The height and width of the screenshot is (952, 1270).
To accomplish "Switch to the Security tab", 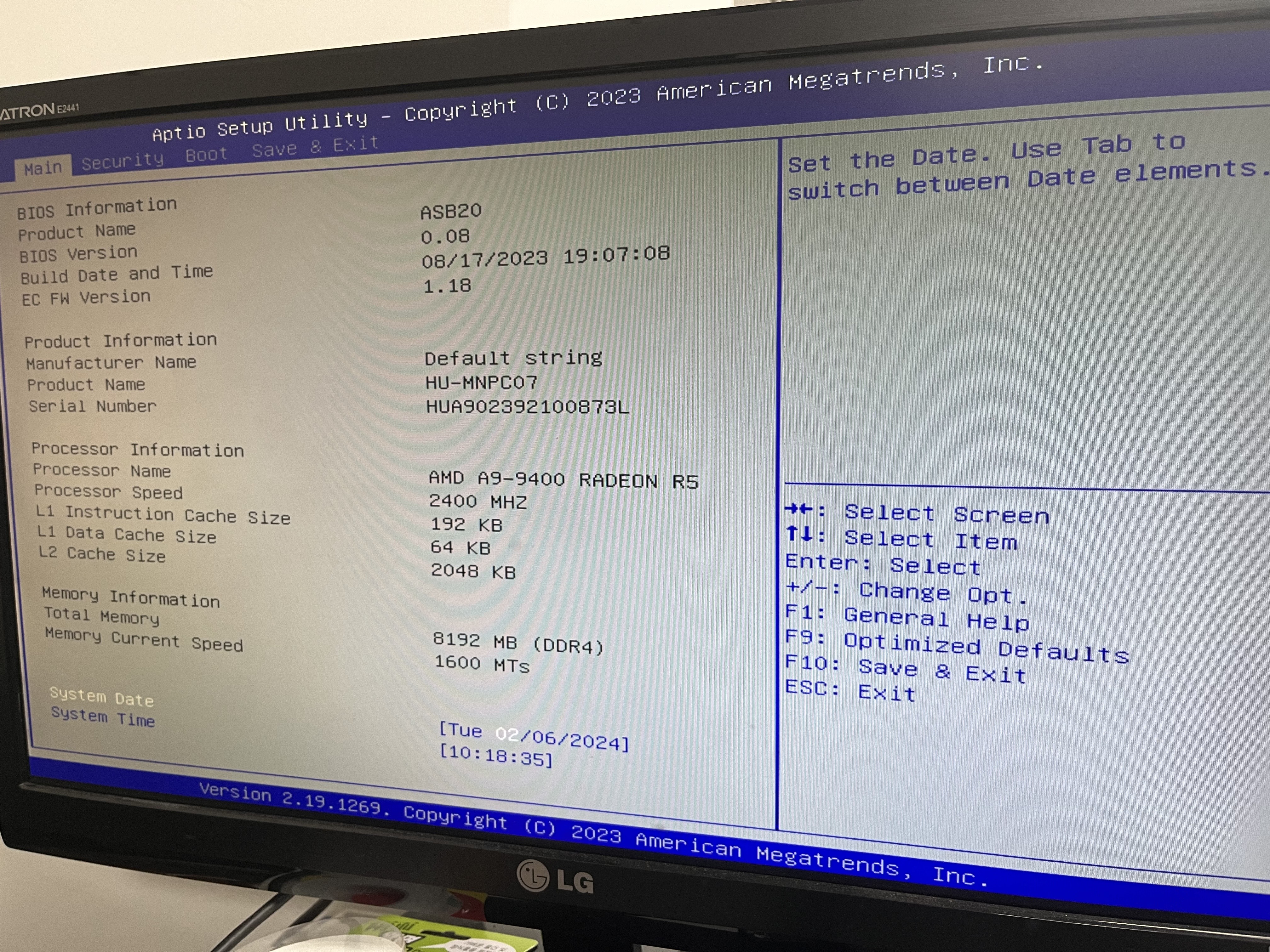I will click(122, 161).
